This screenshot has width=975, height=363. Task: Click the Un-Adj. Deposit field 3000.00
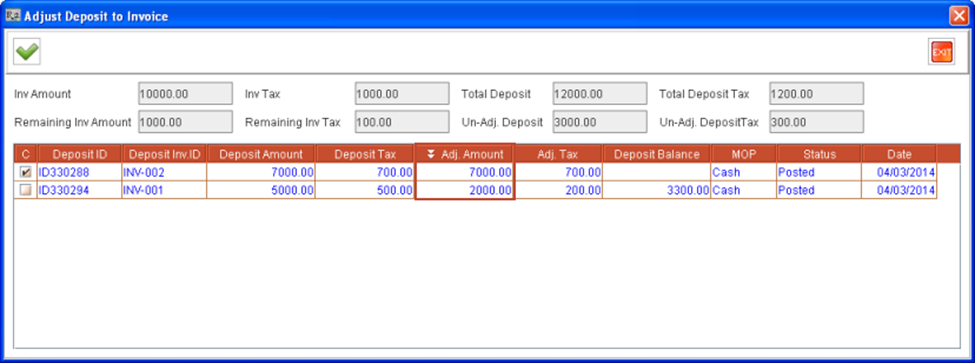click(599, 122)
